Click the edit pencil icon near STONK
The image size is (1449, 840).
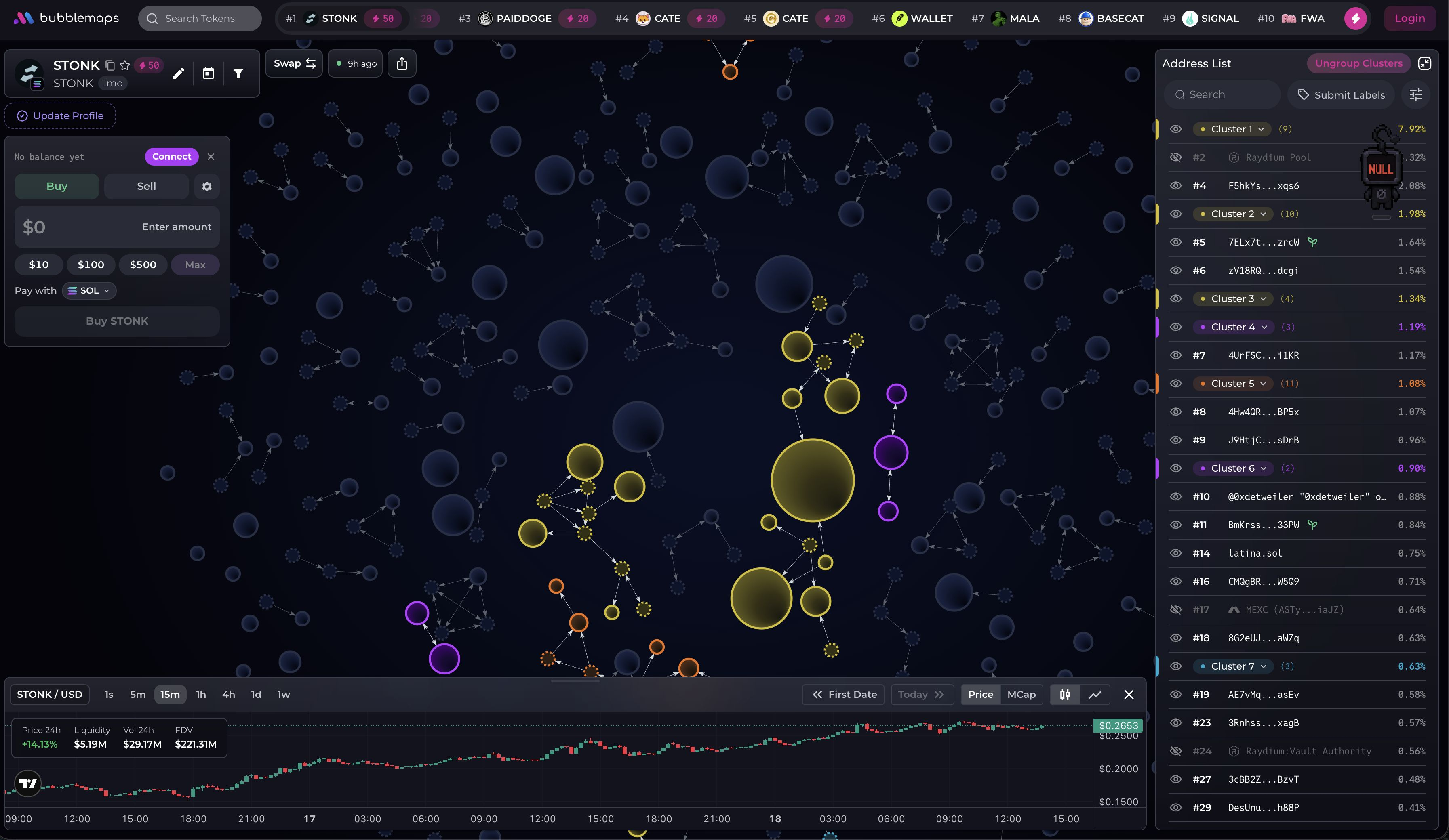[x=178, y=73]
